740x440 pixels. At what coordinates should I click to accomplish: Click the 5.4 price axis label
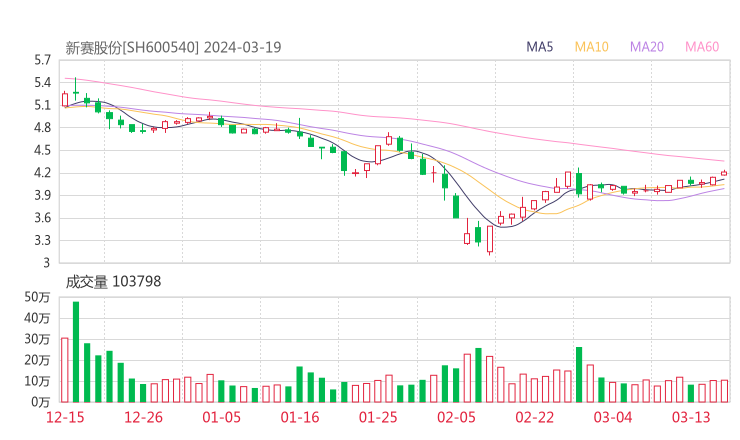pos(42,83)
